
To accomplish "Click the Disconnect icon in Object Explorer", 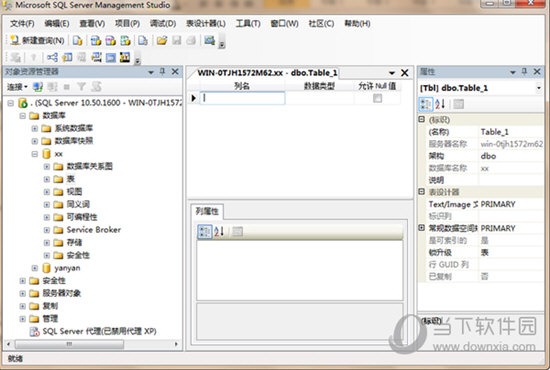I will click(52, 86).
